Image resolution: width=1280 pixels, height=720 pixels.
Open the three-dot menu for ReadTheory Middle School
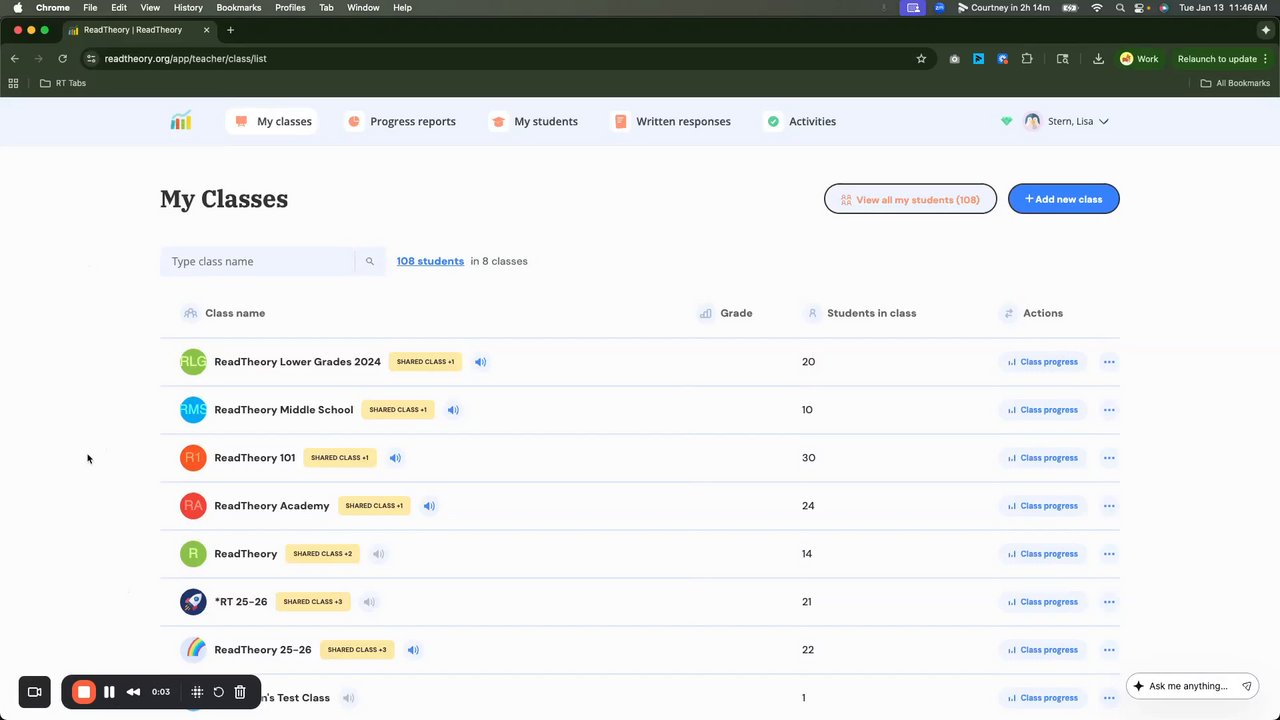1109,410
